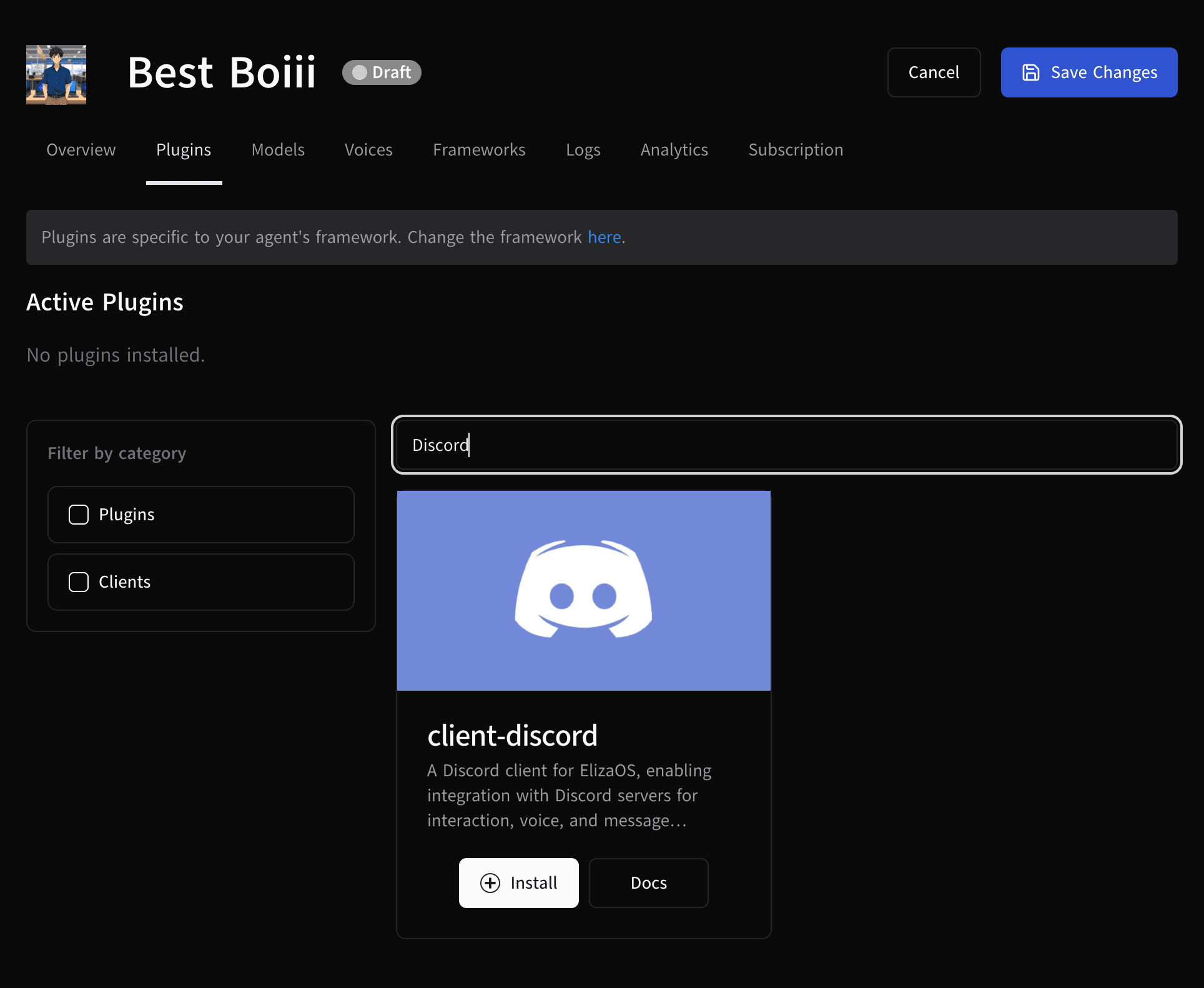Click the Best Boiii agent name
Screen dimensions: 1204x988
[x=222, y=72]
